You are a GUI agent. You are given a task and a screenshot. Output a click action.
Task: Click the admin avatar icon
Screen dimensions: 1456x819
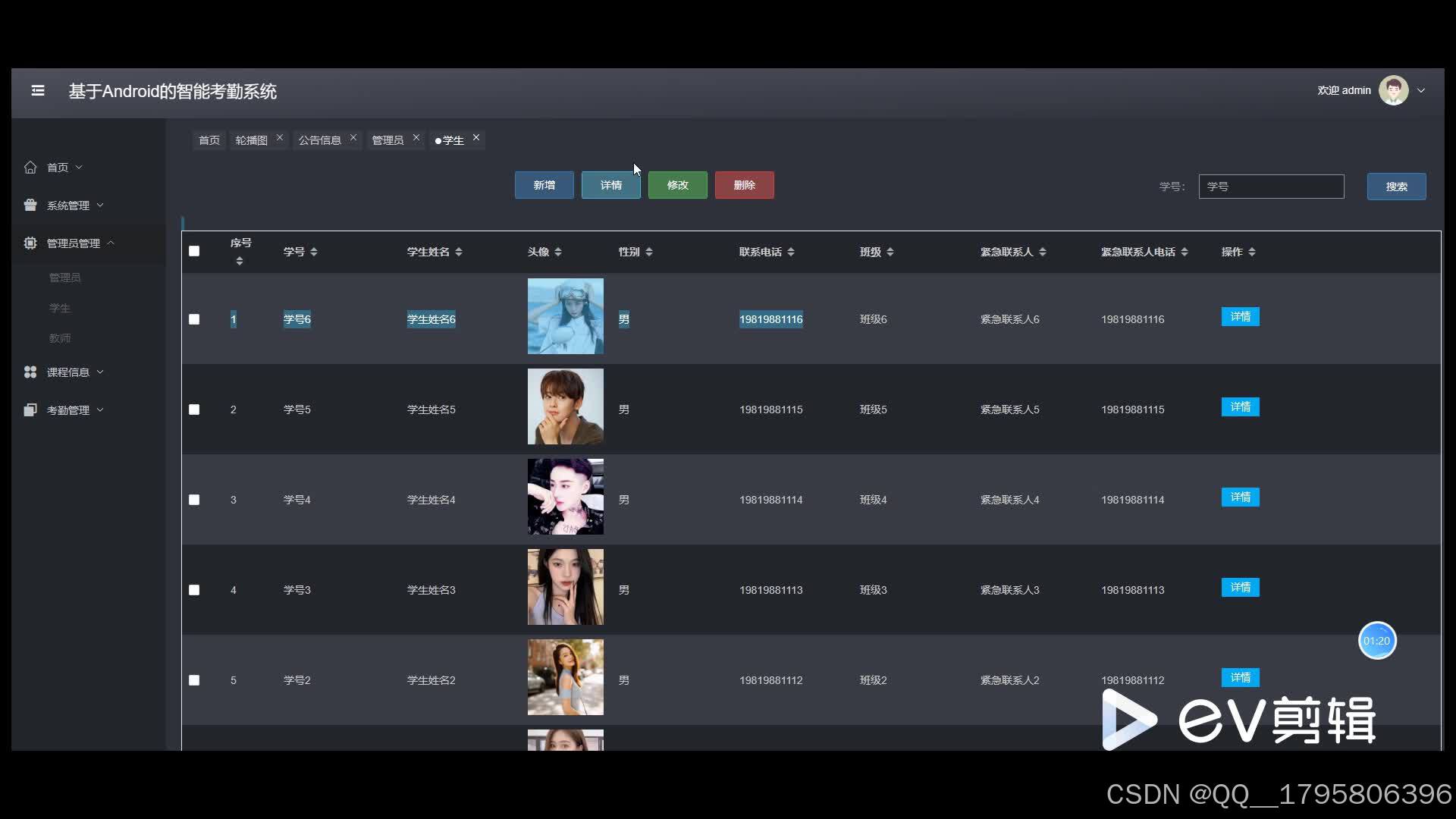coord(1394,90)
